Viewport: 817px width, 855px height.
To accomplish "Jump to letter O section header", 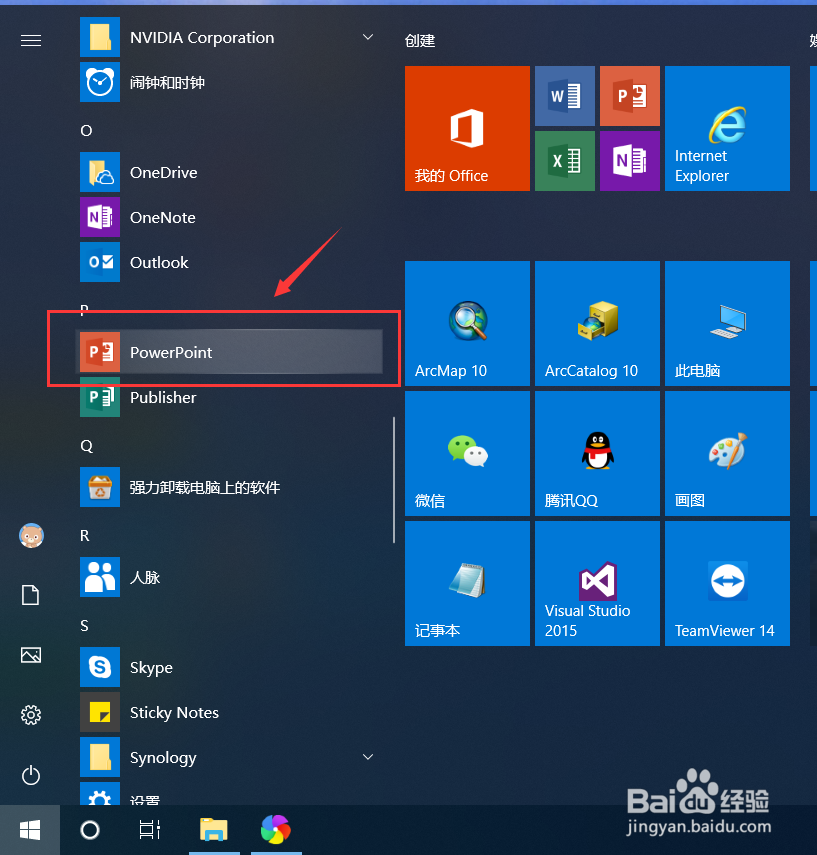I will pyautogui.click(x=86, y=130).
